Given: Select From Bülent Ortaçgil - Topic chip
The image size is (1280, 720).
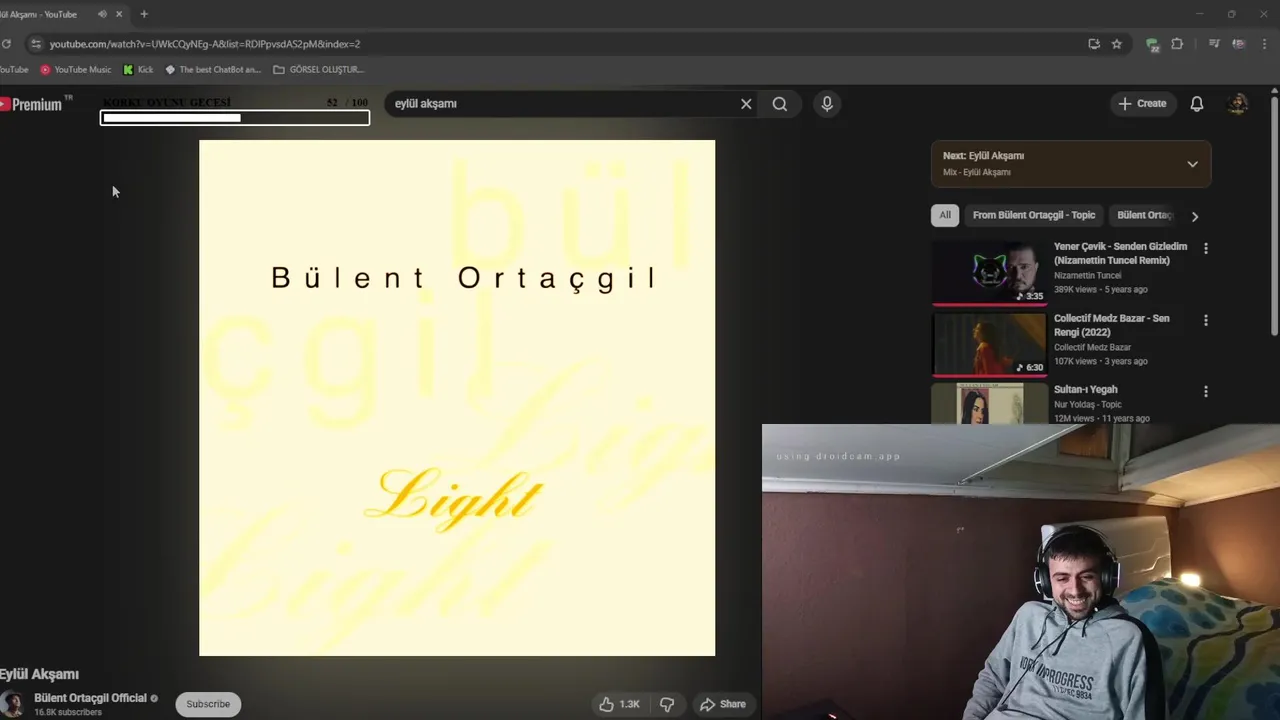Looking at the screenshot, I should point(1034,215).
